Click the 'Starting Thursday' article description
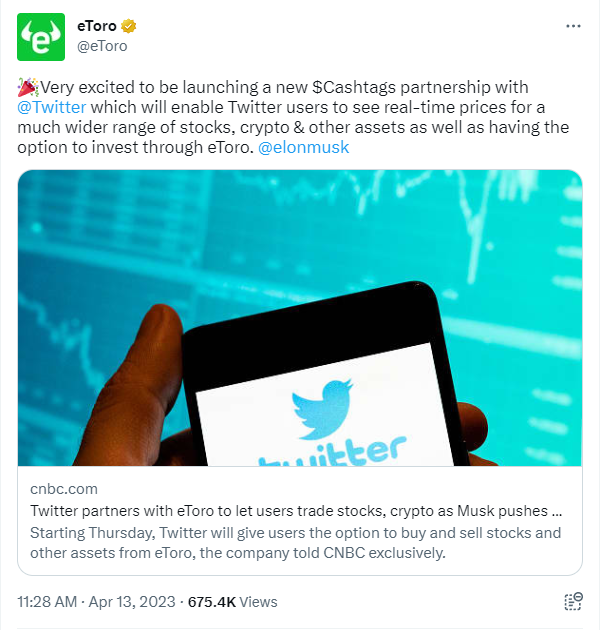Viewport: 600px width, 630px height. coord(295,543)
